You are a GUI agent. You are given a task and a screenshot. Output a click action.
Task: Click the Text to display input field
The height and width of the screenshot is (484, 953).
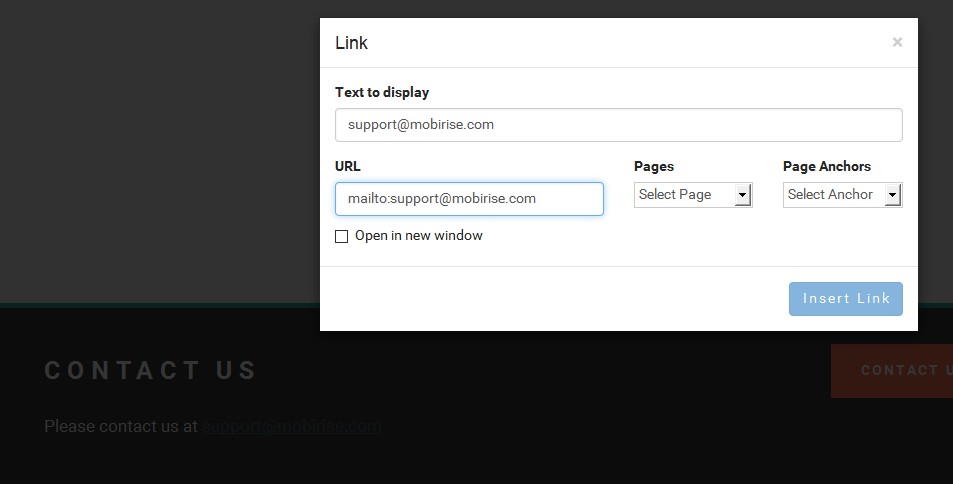click(618, 125)
